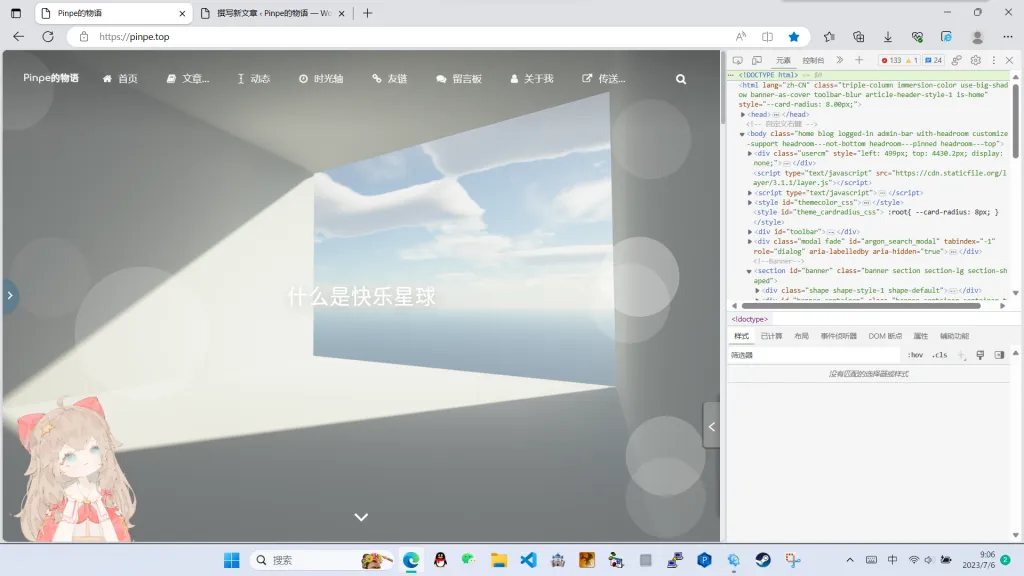The image size is (1024, 576).
Task: Open the Downloads icon in browser toolbar
Action: 888,37
